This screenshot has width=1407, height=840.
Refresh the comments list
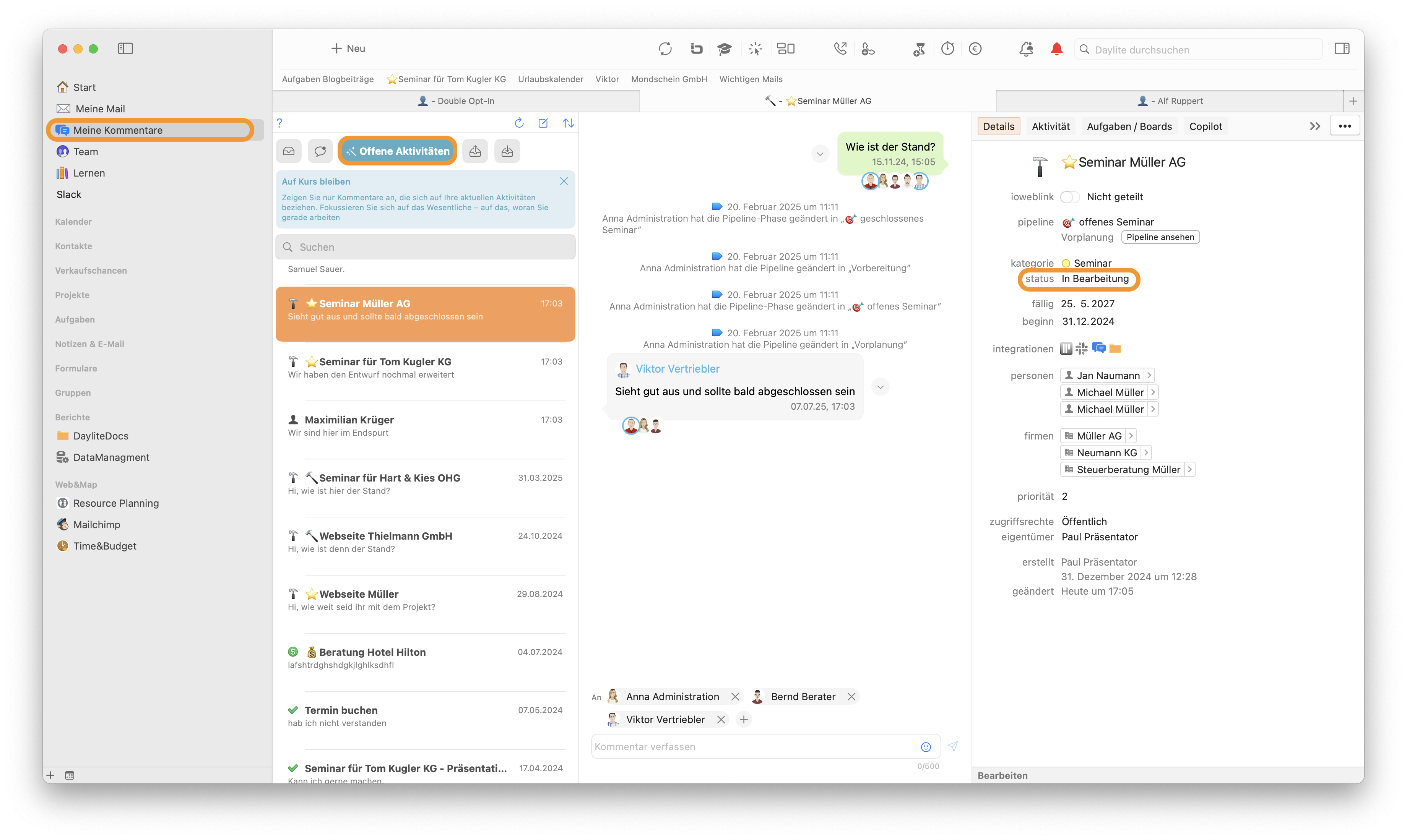coord(518,123)
